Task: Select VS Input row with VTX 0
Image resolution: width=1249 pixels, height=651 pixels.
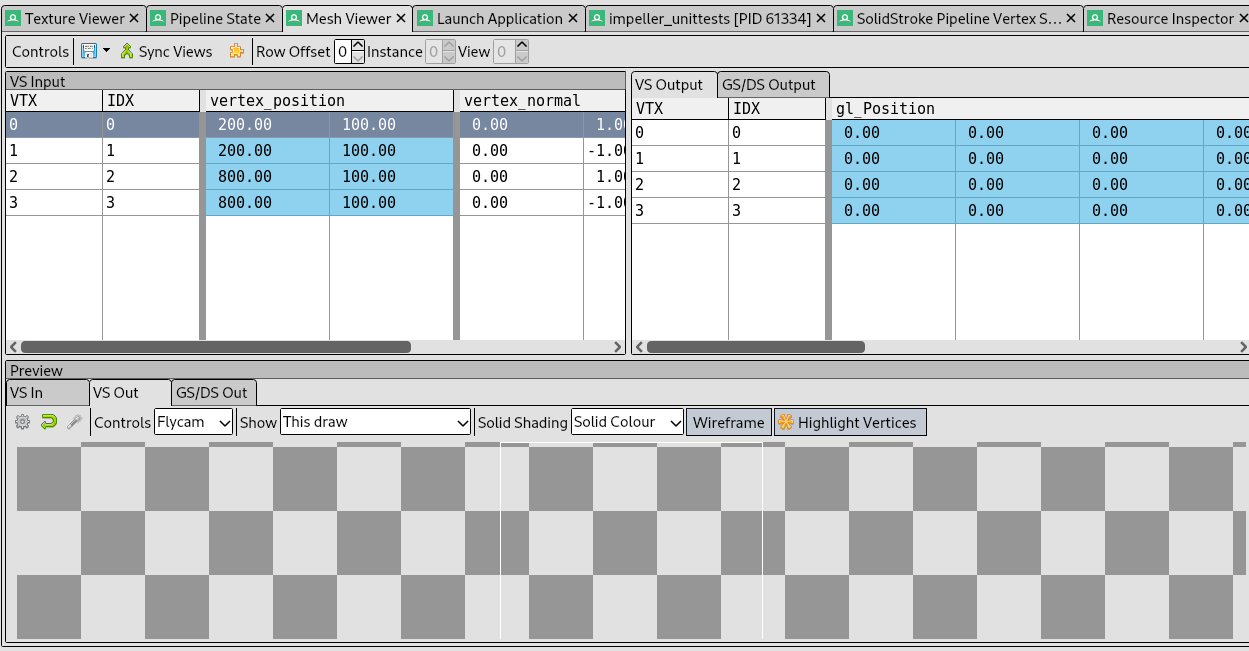Action: (315, 125)
